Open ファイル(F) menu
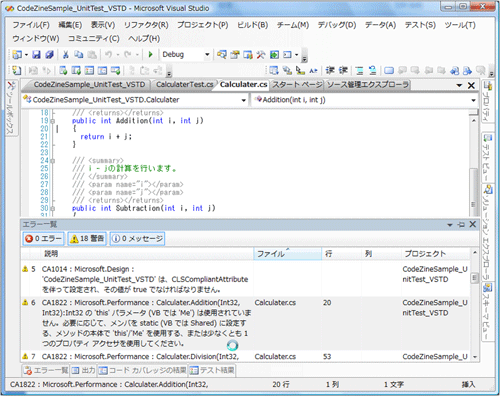 pos(31,25)
